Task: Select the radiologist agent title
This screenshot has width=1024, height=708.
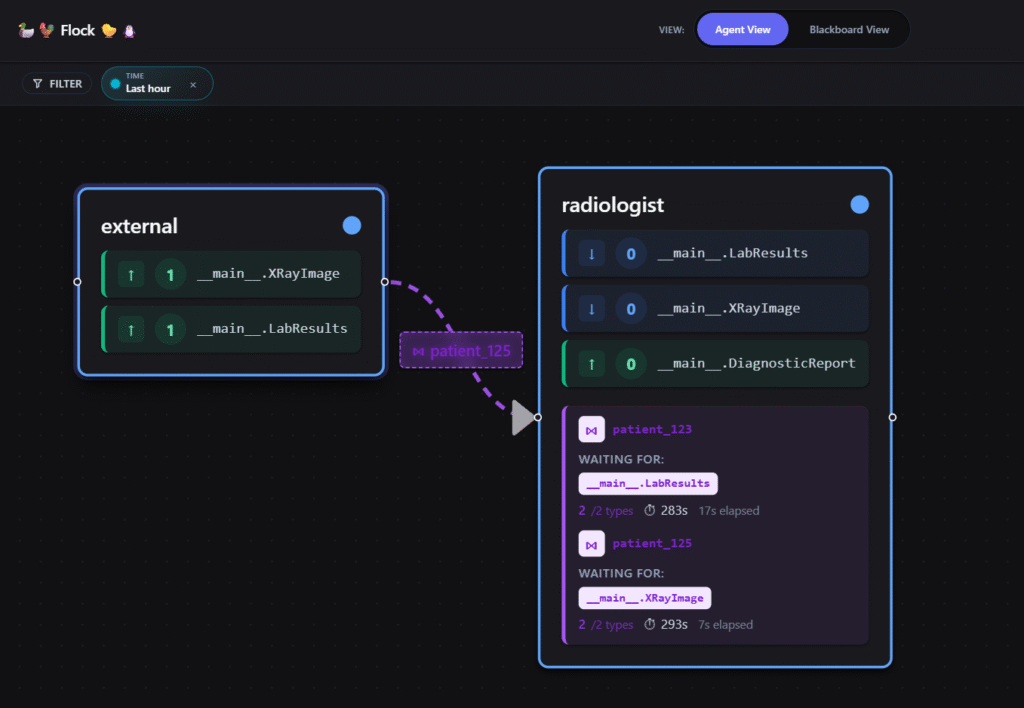Action: [613, 205]
